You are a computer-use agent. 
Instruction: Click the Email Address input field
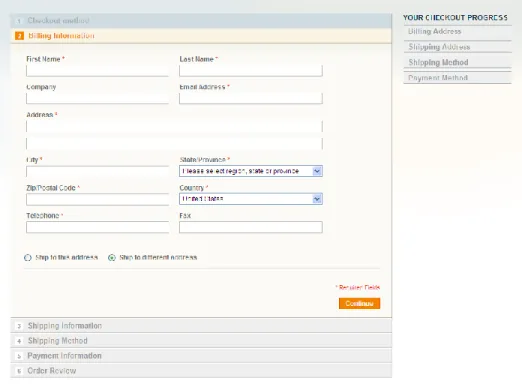pyautogui.click(x=251, y=98)
